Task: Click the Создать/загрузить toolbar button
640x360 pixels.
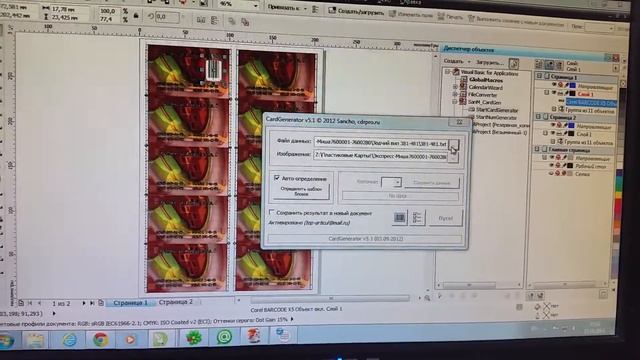Action: (356, 12)
